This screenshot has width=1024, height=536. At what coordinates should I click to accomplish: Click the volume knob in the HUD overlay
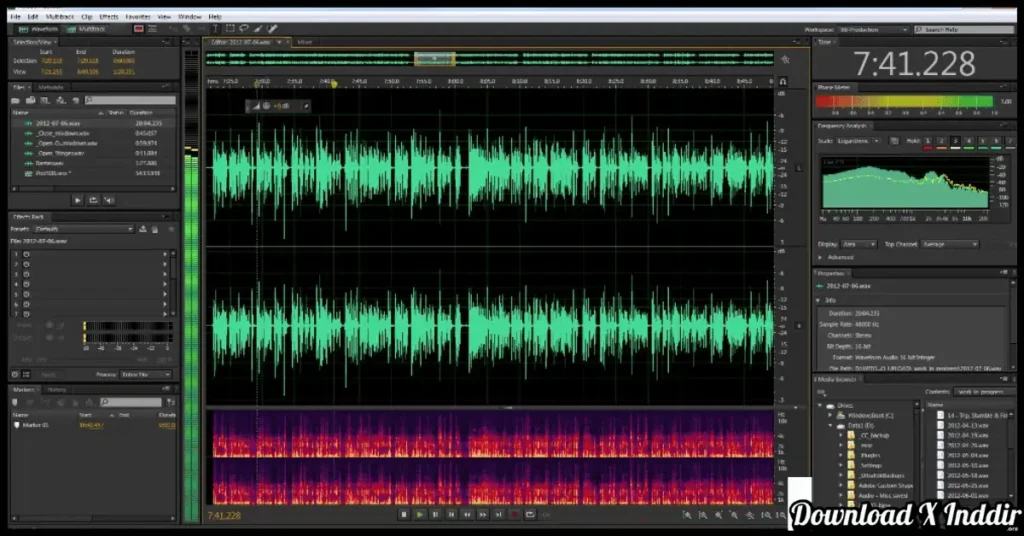[x=266, y=106]
